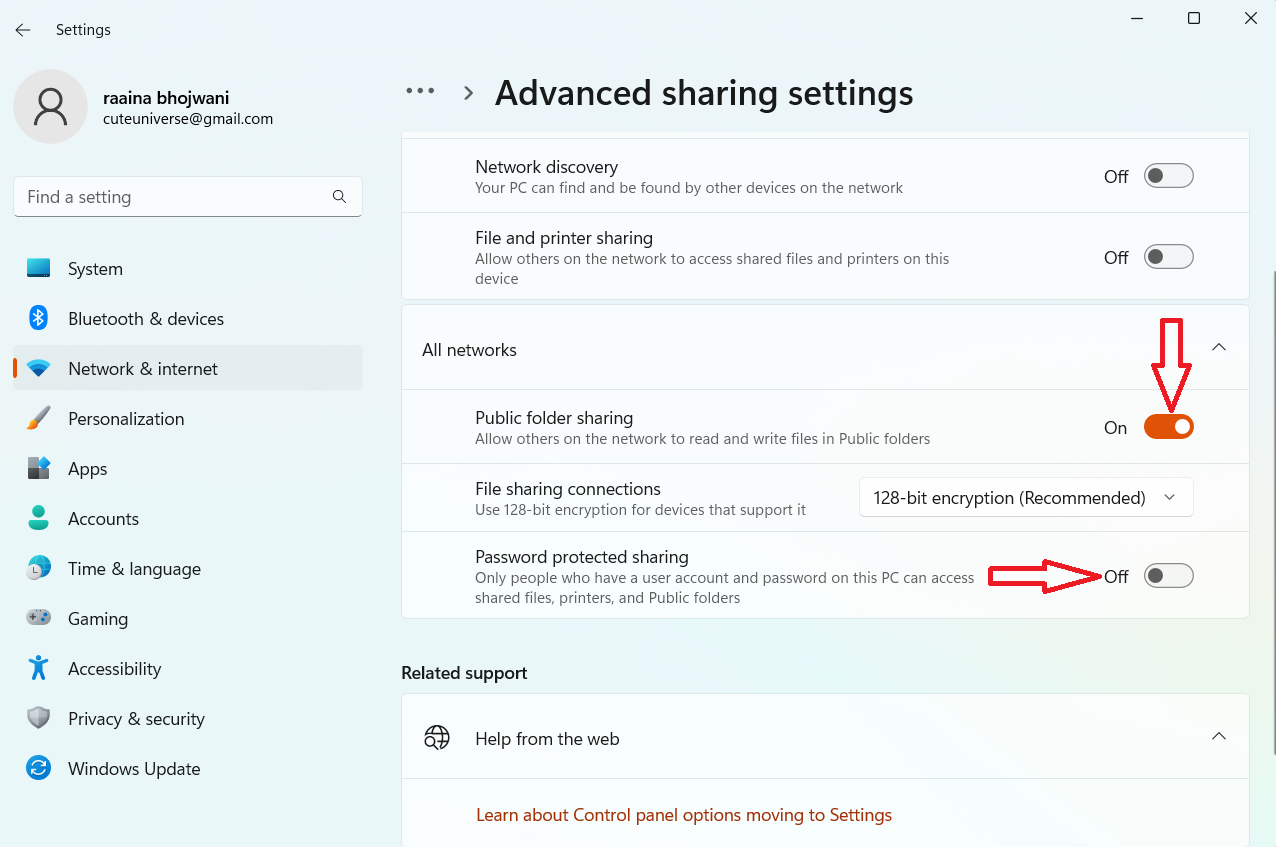This screenshot has height=847, width=1276.
Task: Click the Personalization paintbrush icon
Action: pos(39,418)
